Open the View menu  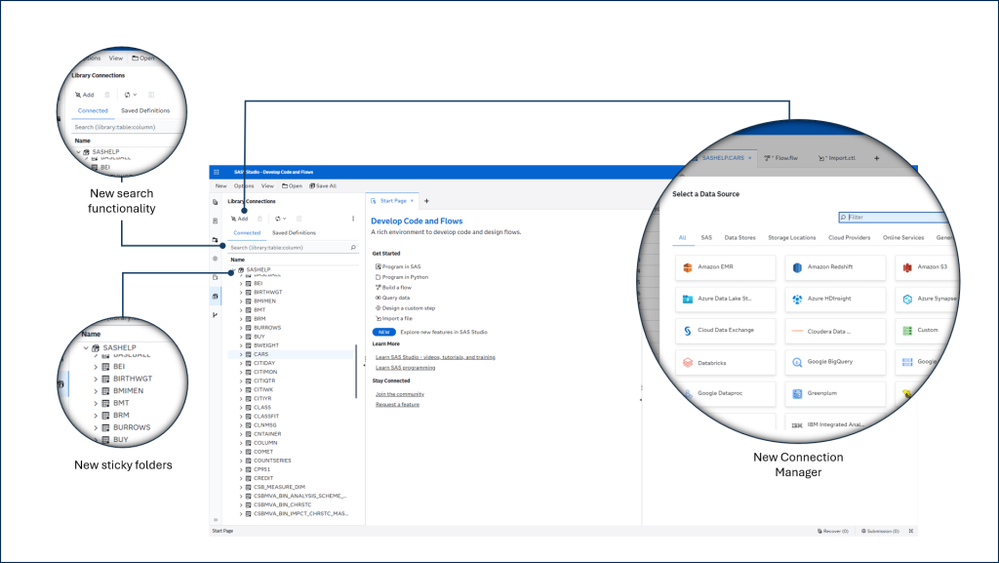pyautogui.click(x=268, y=186)
